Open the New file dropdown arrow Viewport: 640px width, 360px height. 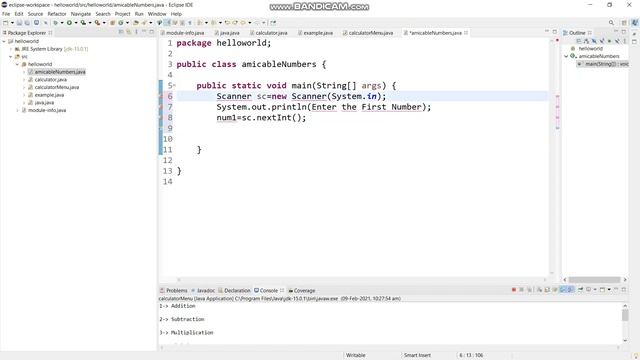12,23
